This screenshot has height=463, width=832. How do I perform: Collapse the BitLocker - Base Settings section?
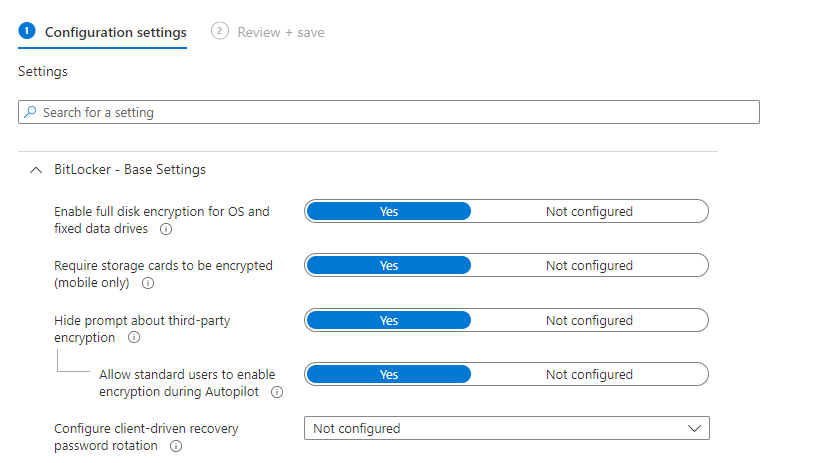[36, 170]
